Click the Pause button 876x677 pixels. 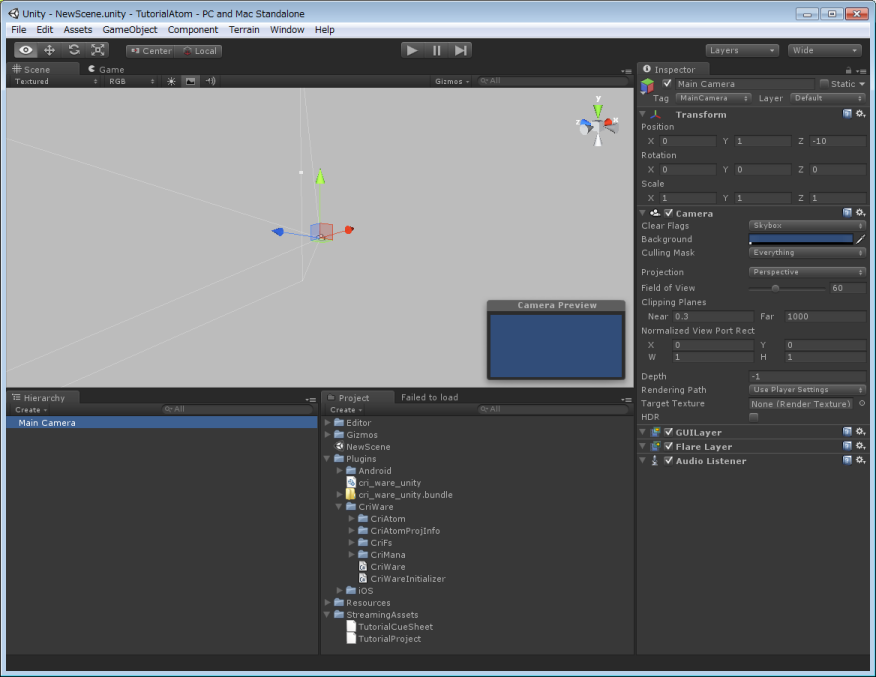pyautogui.click(x=436, y=50)
